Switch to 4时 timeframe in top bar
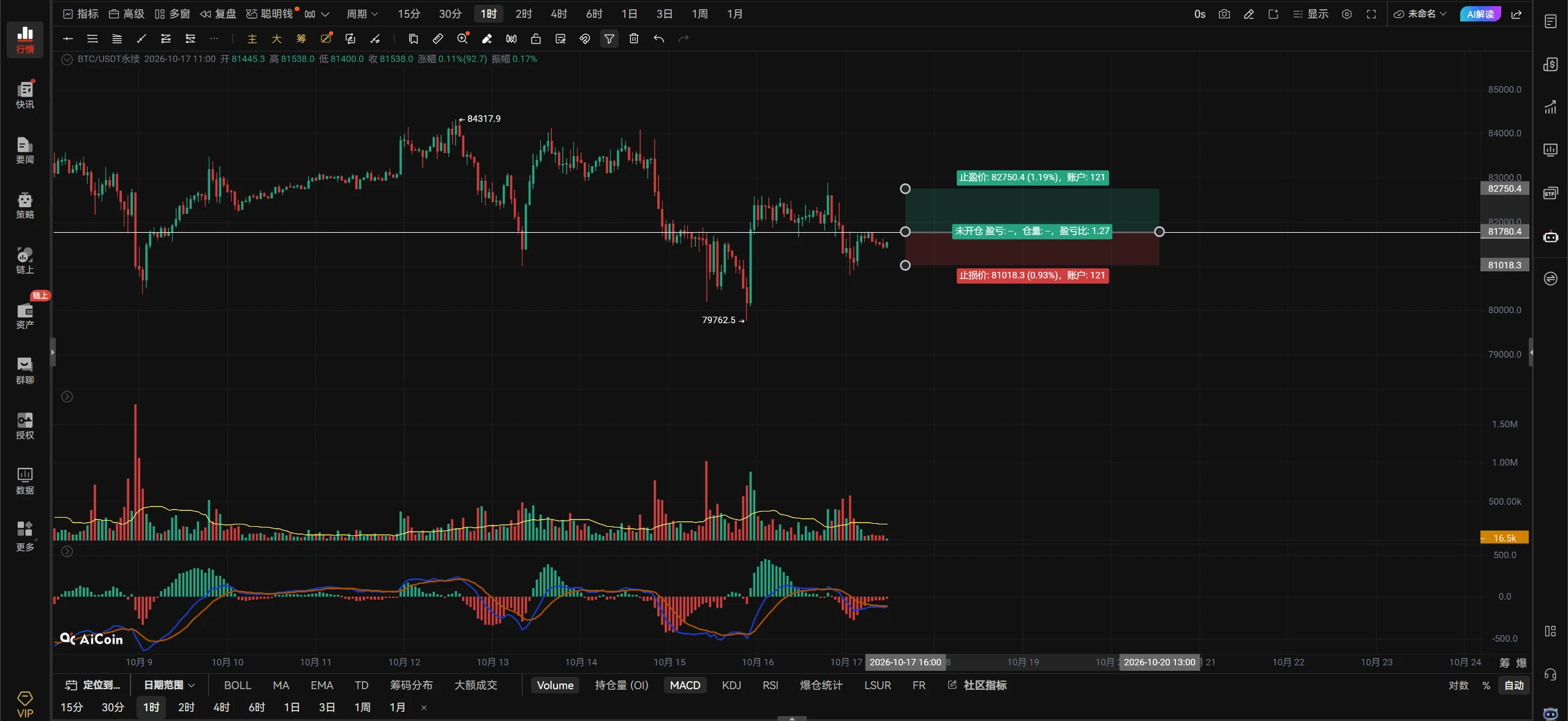The width and height of the screenshot is (1568, 721). (x=559, y=14)
